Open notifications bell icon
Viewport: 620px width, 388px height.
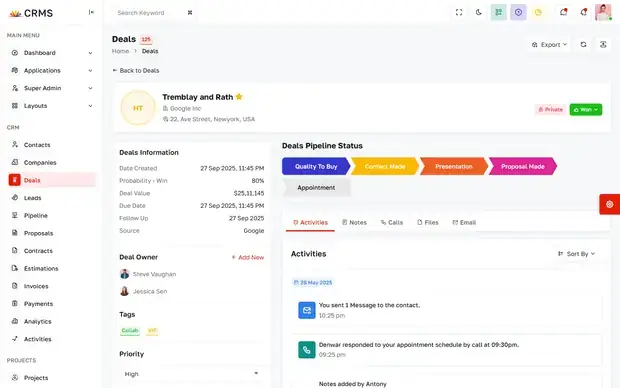click(x=583, y=12)
